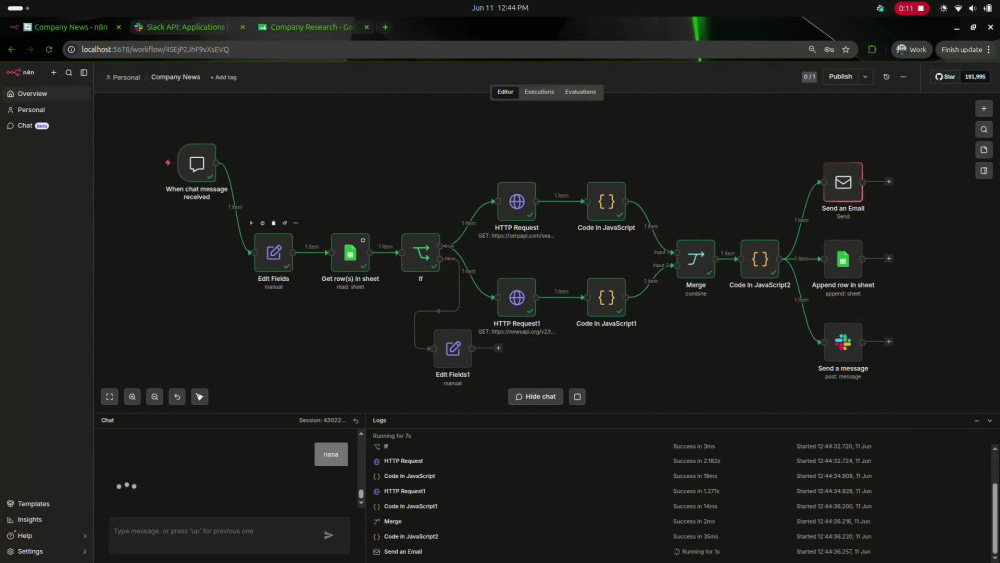The width and height of the screenshot is (1000, 563).
Task: Open Overview in sidebar
Action: click(46, 94)
